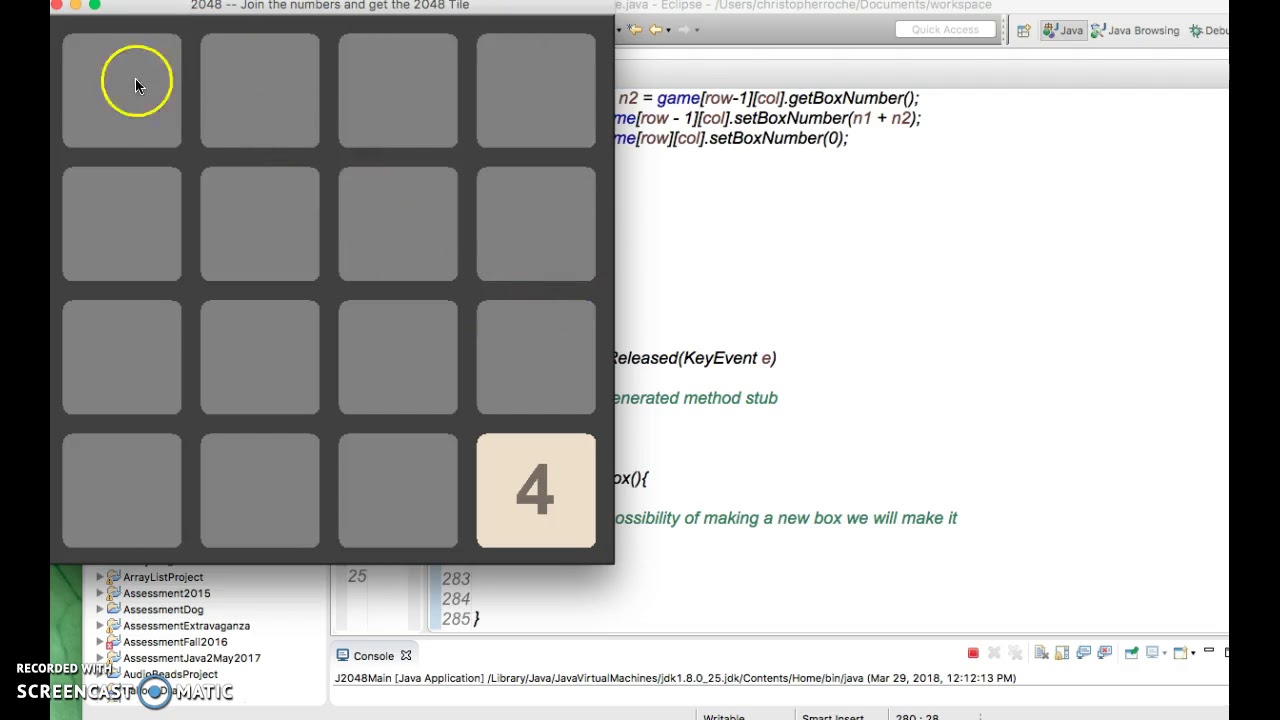The height and width of the screenshot is (720, 1280).
Task: Focus the Quick Access search field
Action: (945, 30)
